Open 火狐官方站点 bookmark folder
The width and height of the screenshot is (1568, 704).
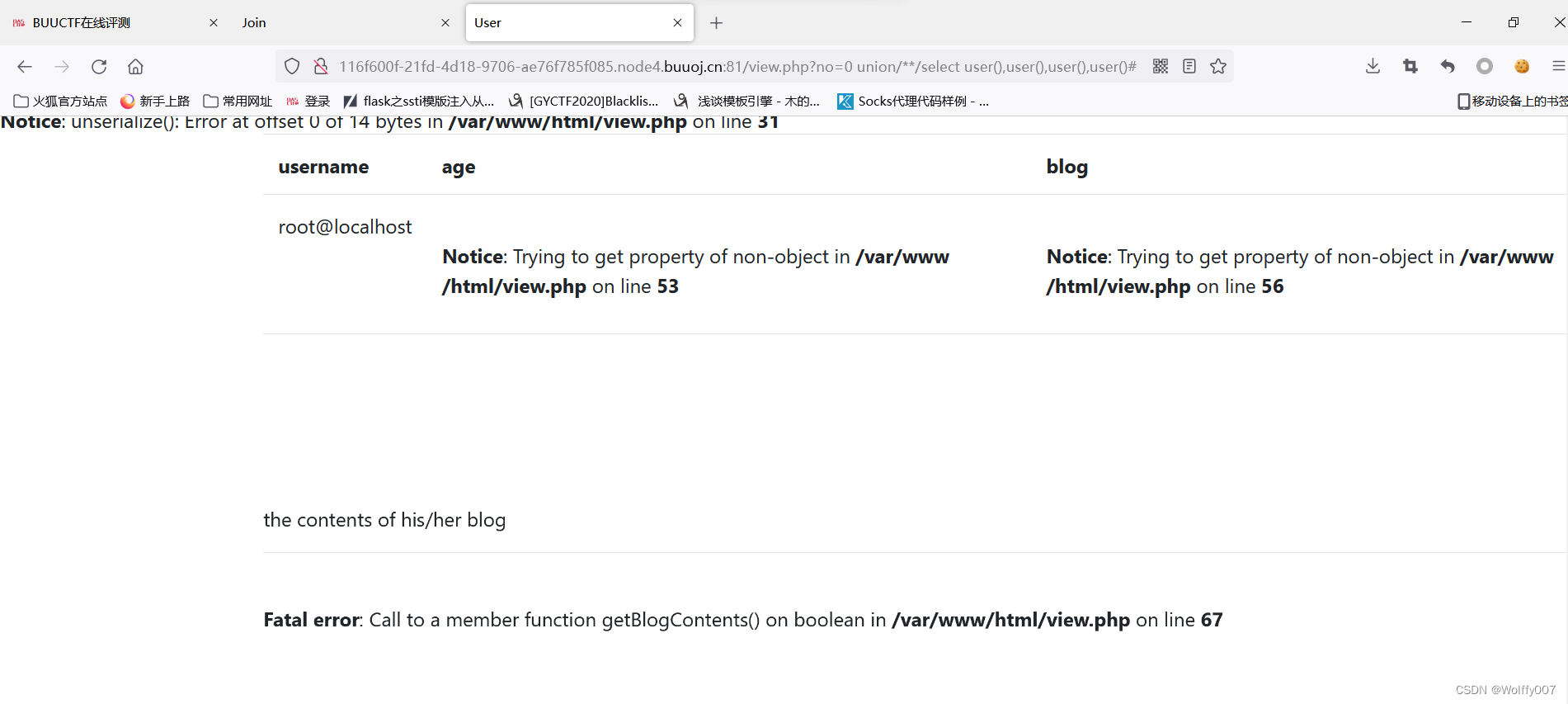(61, 102)
